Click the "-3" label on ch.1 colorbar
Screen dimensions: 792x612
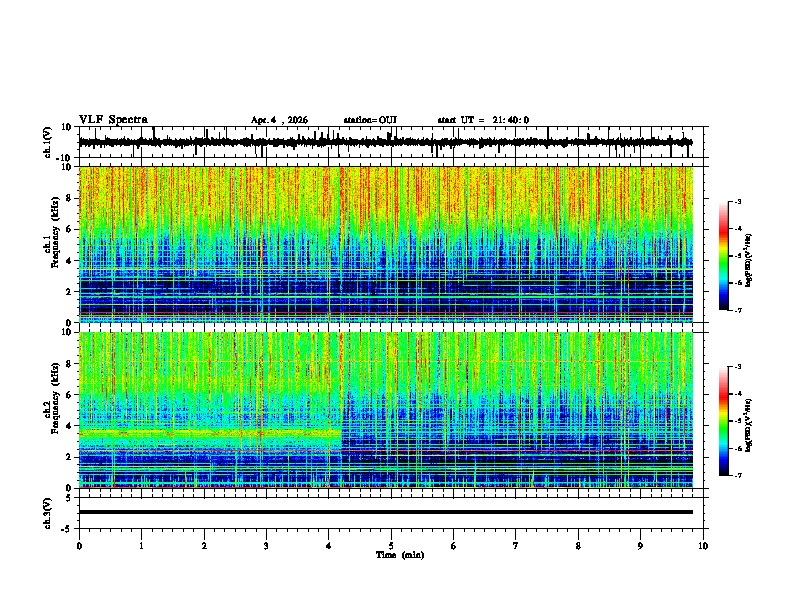(x=737, y=201)
